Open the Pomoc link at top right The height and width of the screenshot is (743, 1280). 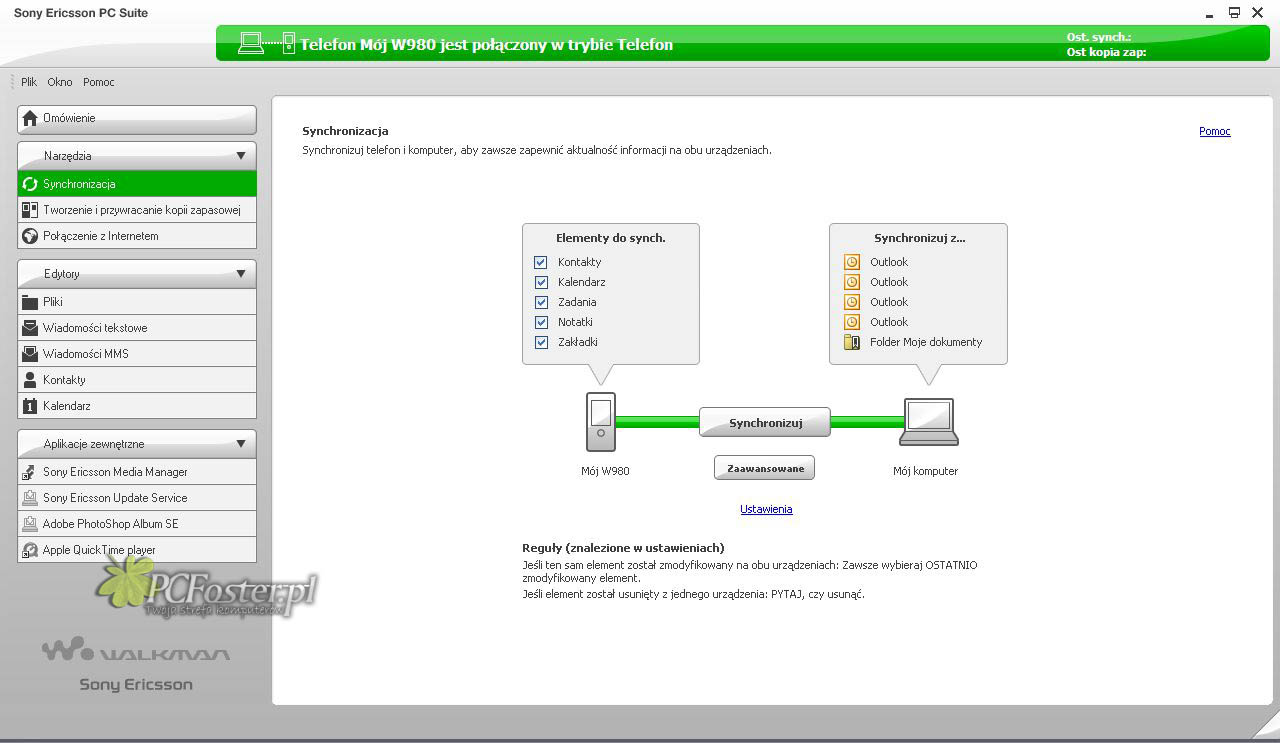tap(1215, 131)
